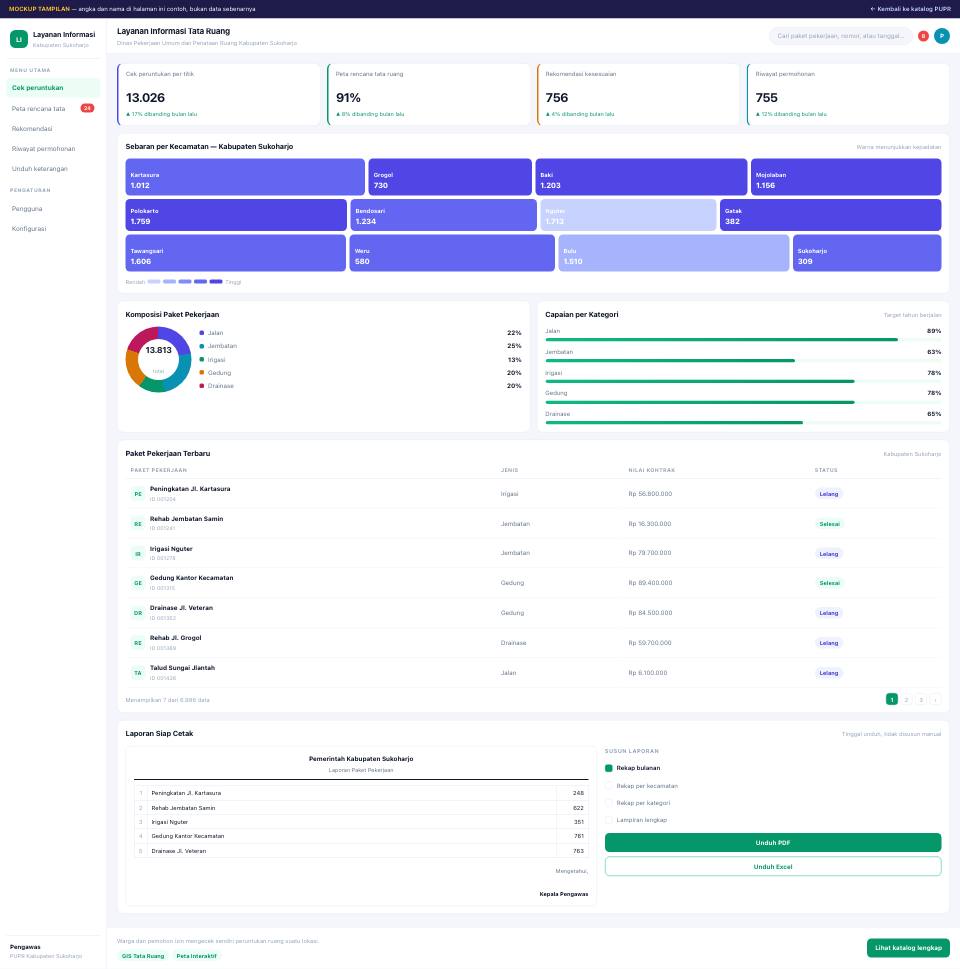This screenshot has width=960, height=969.
Task: Open the Unduh keterangan menu item
Action: point(53,169)
